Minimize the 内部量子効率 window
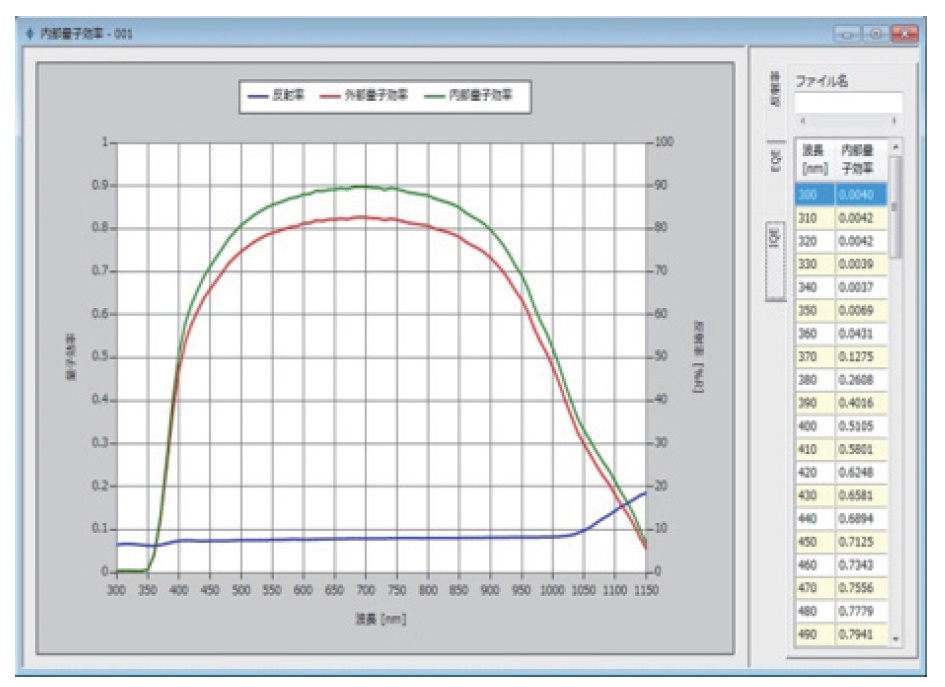Screen dimensions: 945x687 point(847,34)
